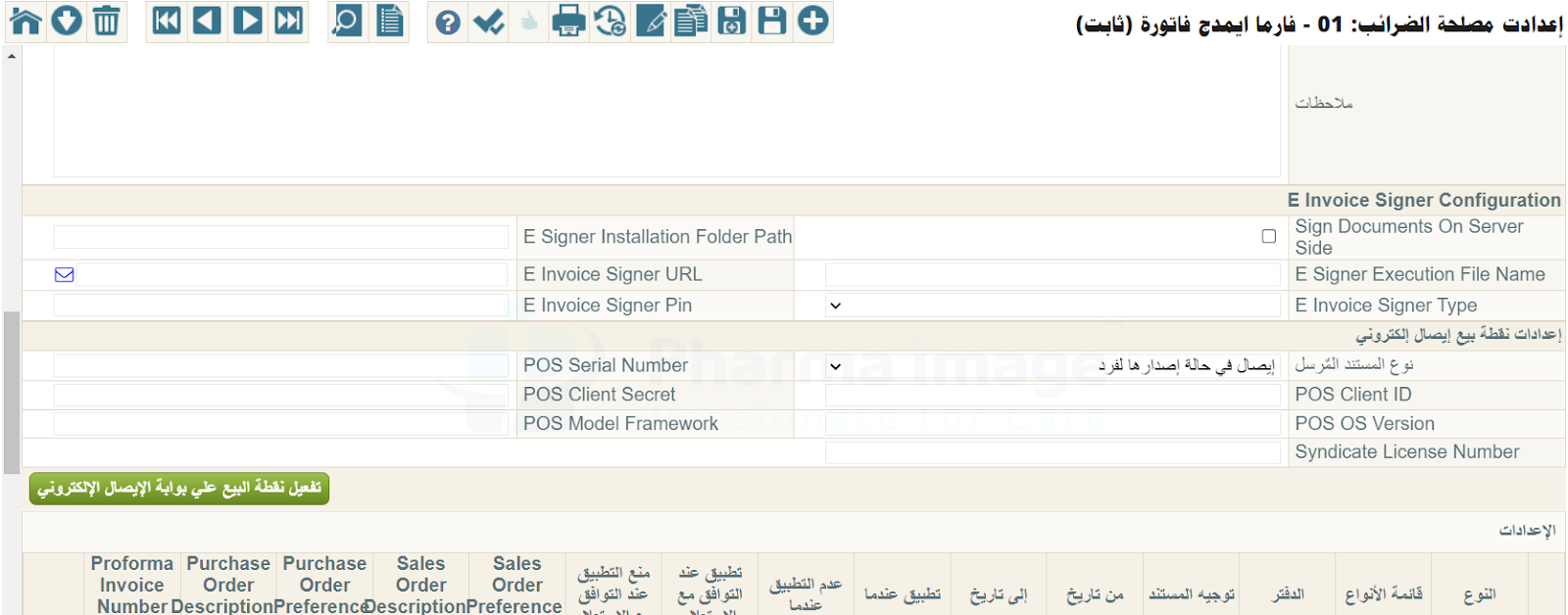1568x615 pixels.
Task: Click POS Model Framework input
Action: point(280,424)
